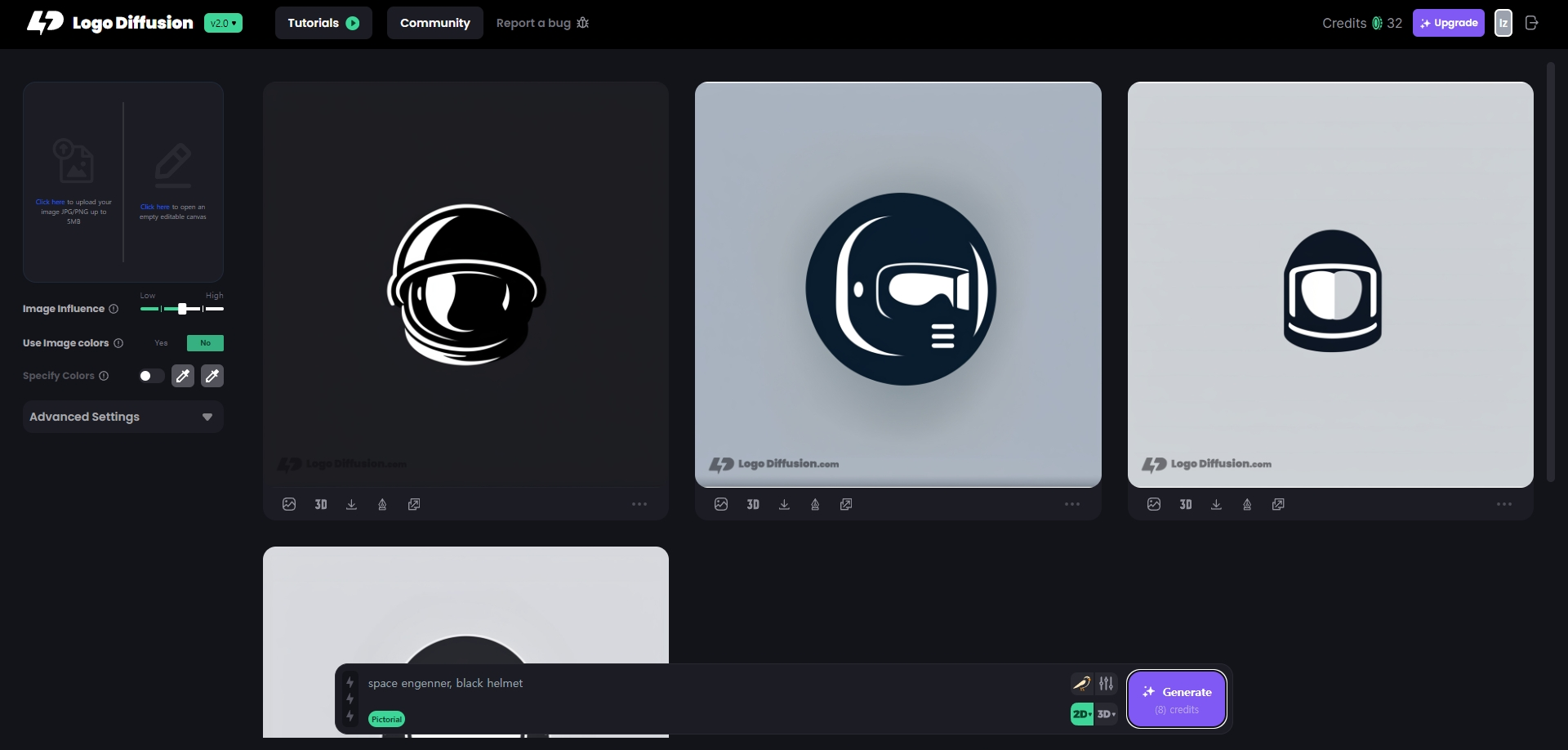The width and height of the screenshot is (1568, 750).
Task: Click the Upgrade button
Action: [1449, 23]
